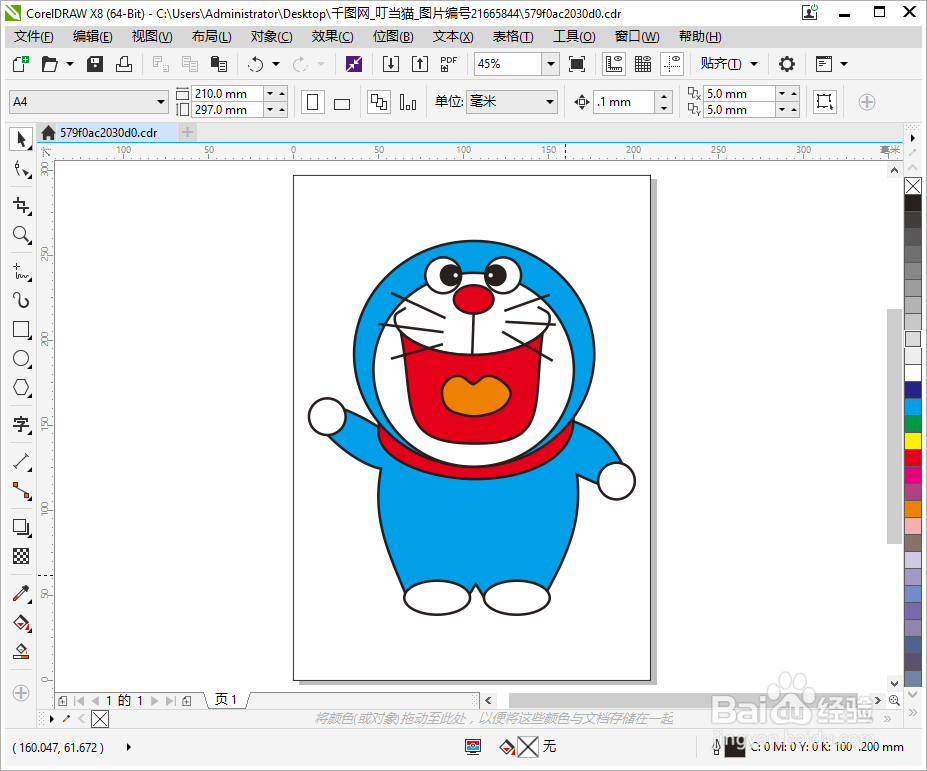Image resolution: width=927 pixels, height=771 pixels.
Task: Set page to portrait orientation
Action: pyautogui.click(x=313, y=102)
